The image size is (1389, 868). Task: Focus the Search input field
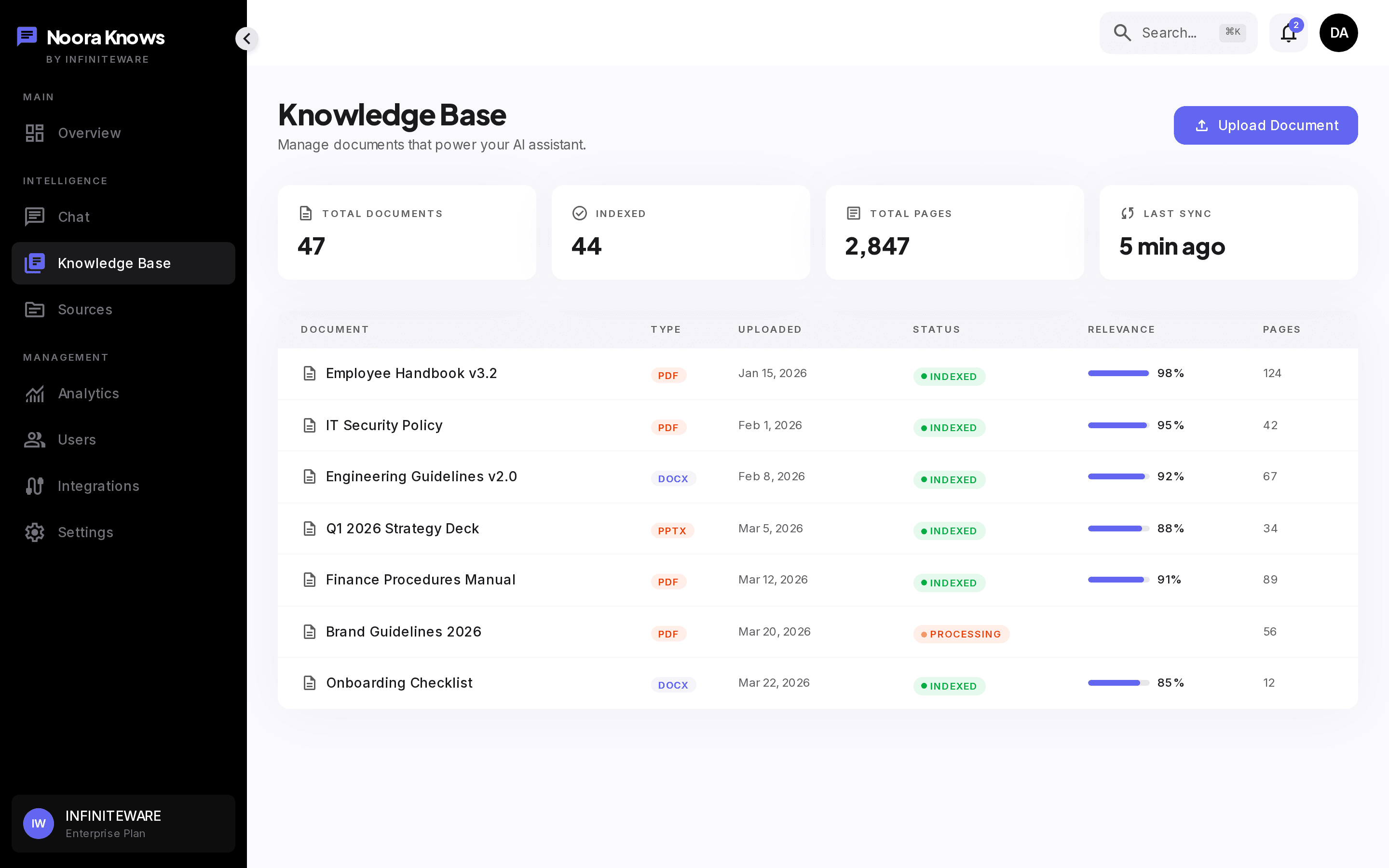click(1178, 33)
